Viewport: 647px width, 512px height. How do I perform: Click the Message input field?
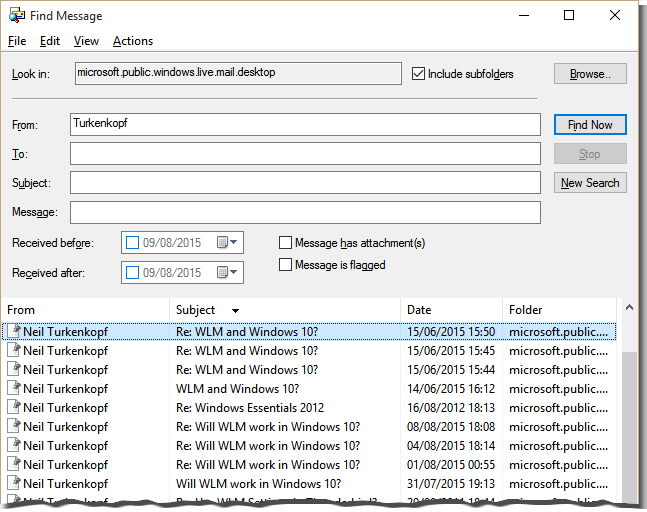point(305,212)
